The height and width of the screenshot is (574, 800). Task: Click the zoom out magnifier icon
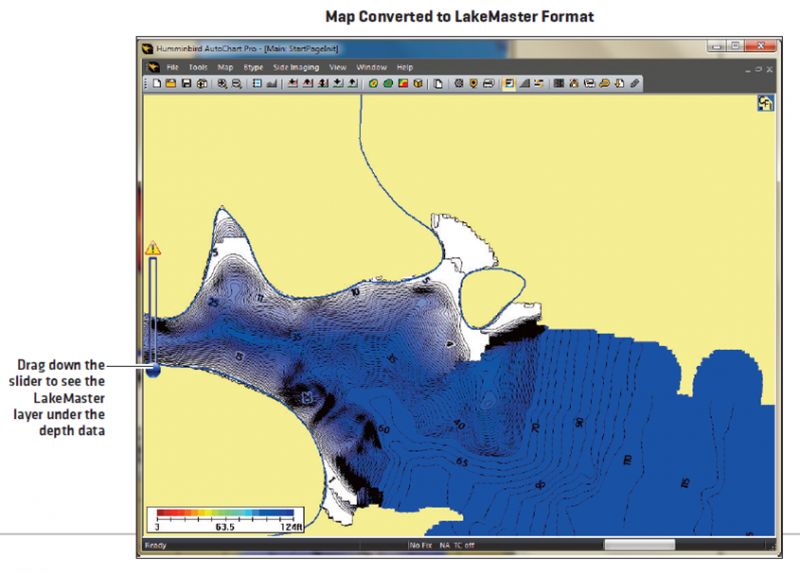(236, 83)
